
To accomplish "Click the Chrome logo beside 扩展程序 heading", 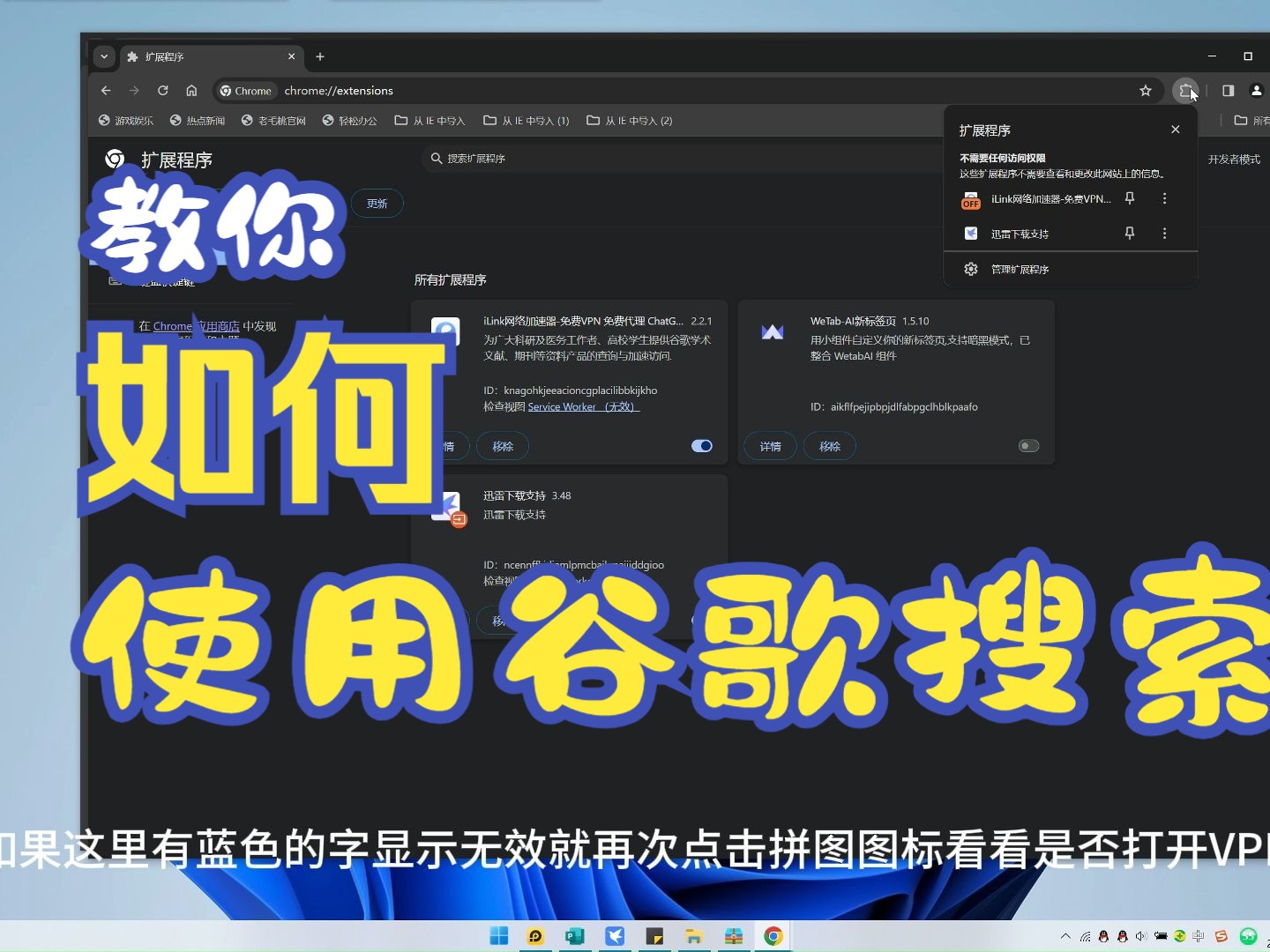I will pos(115,159).
